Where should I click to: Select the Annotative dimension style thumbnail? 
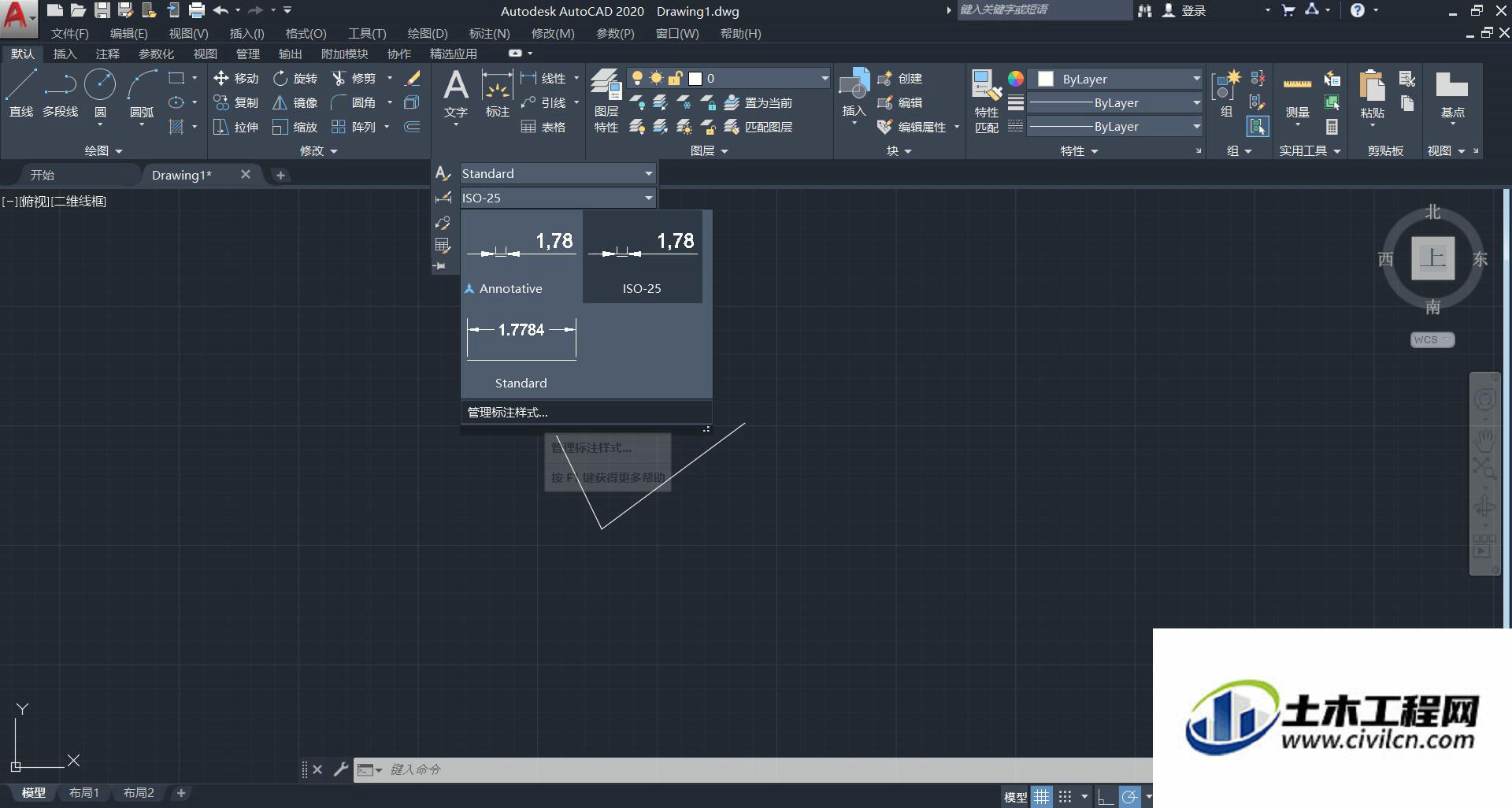tap(521, 257)
